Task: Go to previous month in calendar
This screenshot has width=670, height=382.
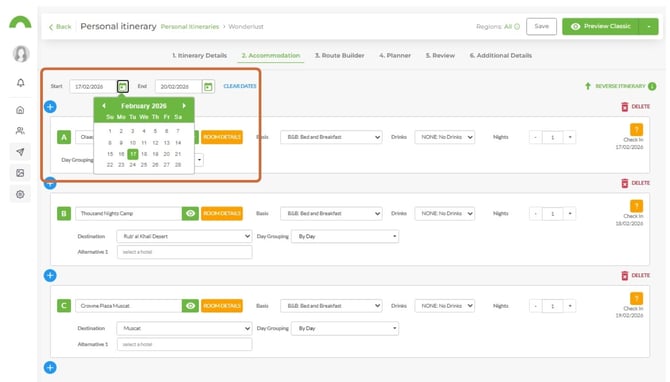Action: tap(104, 106)
